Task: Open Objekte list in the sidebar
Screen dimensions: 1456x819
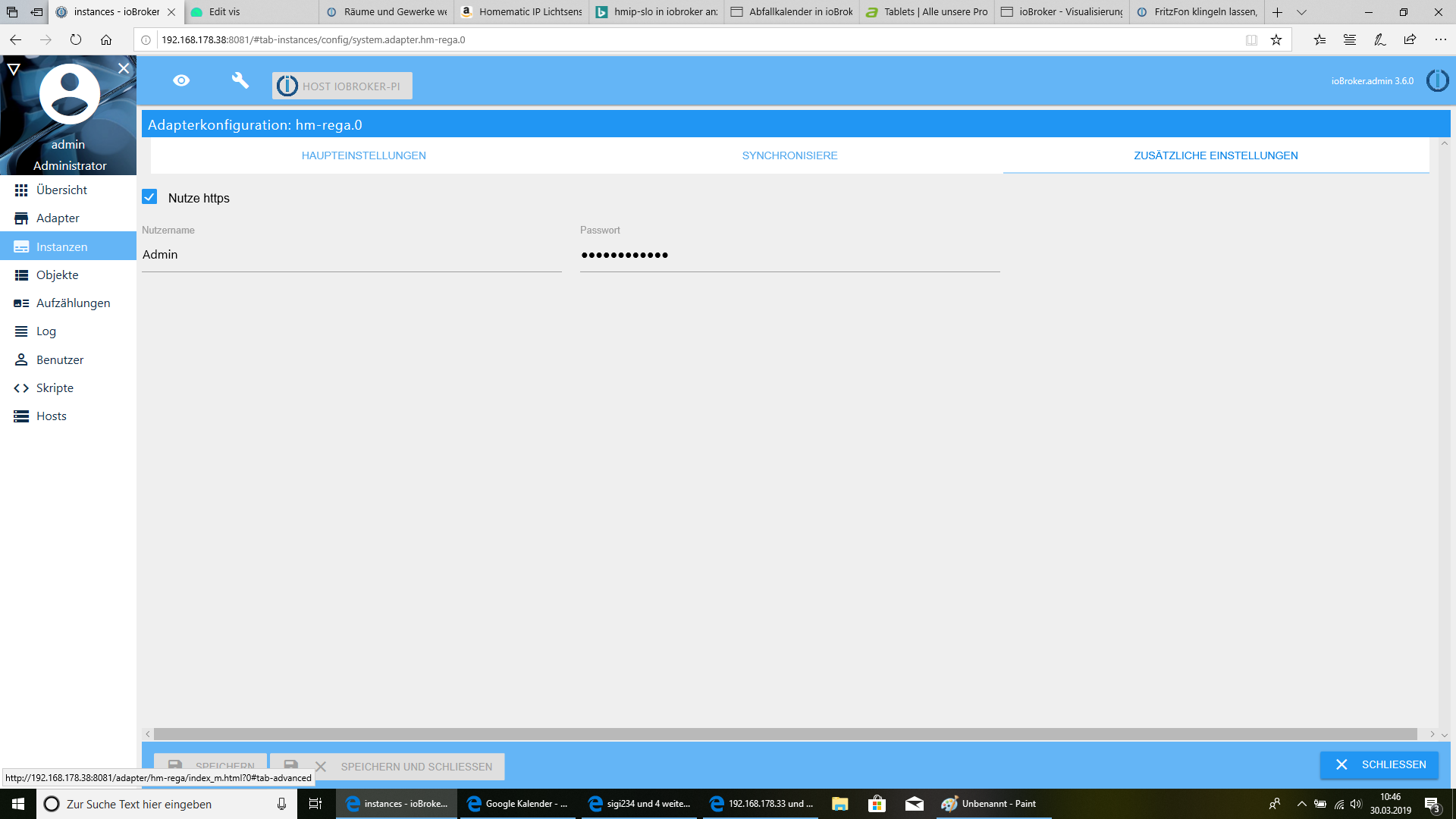Action: tap(57, 275)
